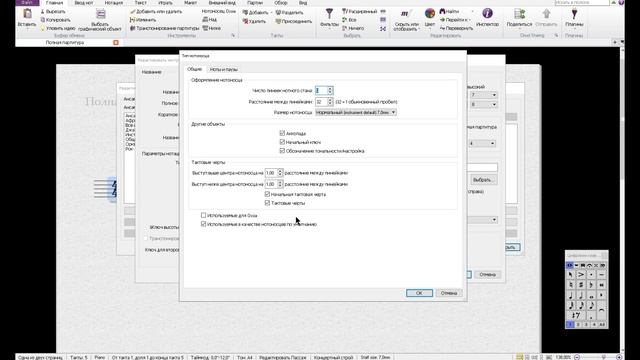This screenshot has width=640, height=360.
Task: Click stepper for расстояние между линейками
Action: tap(330, 102)
